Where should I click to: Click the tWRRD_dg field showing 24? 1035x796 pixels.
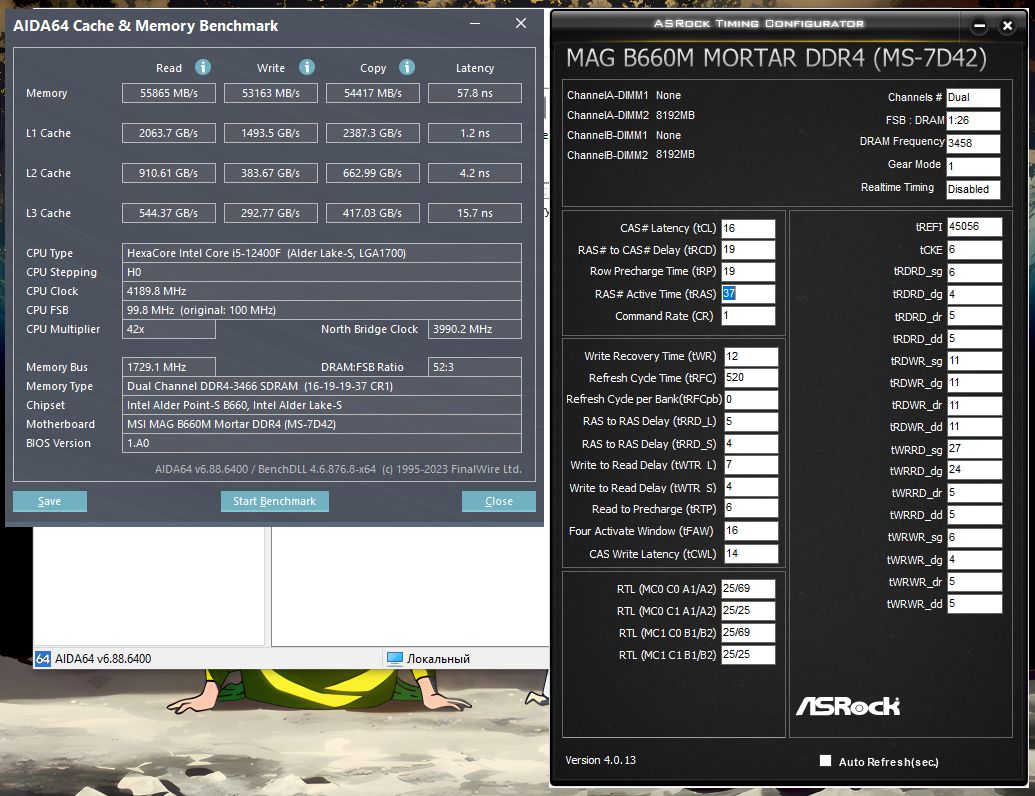point(974,470)
